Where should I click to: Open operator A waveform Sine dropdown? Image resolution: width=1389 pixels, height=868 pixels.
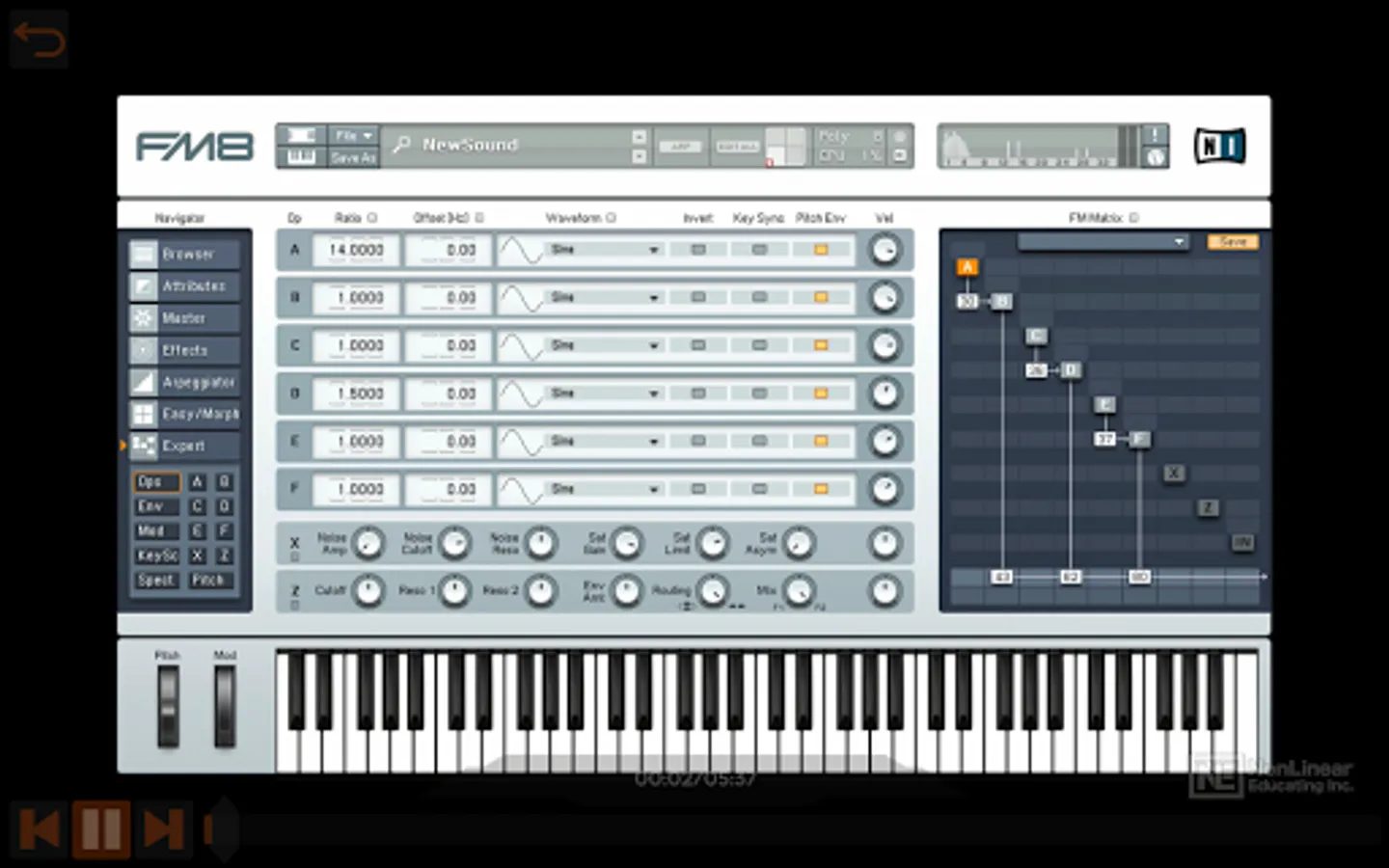[604, 250]
